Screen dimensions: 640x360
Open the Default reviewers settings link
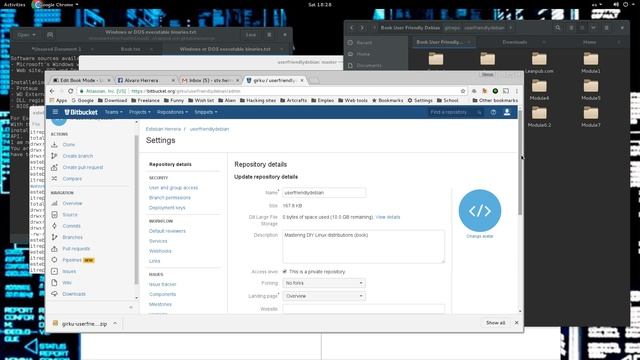pos(167,231)
